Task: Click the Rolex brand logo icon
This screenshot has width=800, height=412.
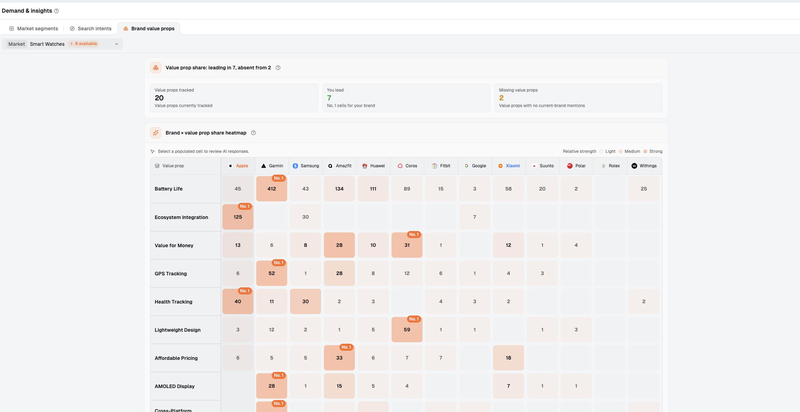Action: (604, 166)
